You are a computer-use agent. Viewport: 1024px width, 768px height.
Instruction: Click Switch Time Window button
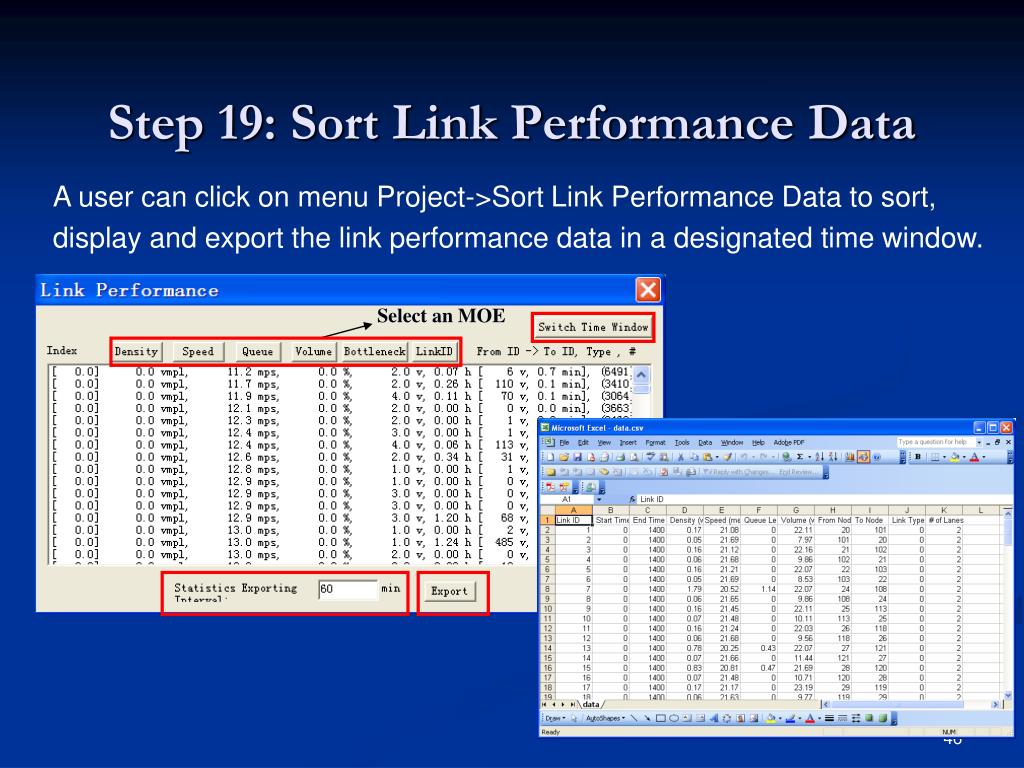coord(593,327)
